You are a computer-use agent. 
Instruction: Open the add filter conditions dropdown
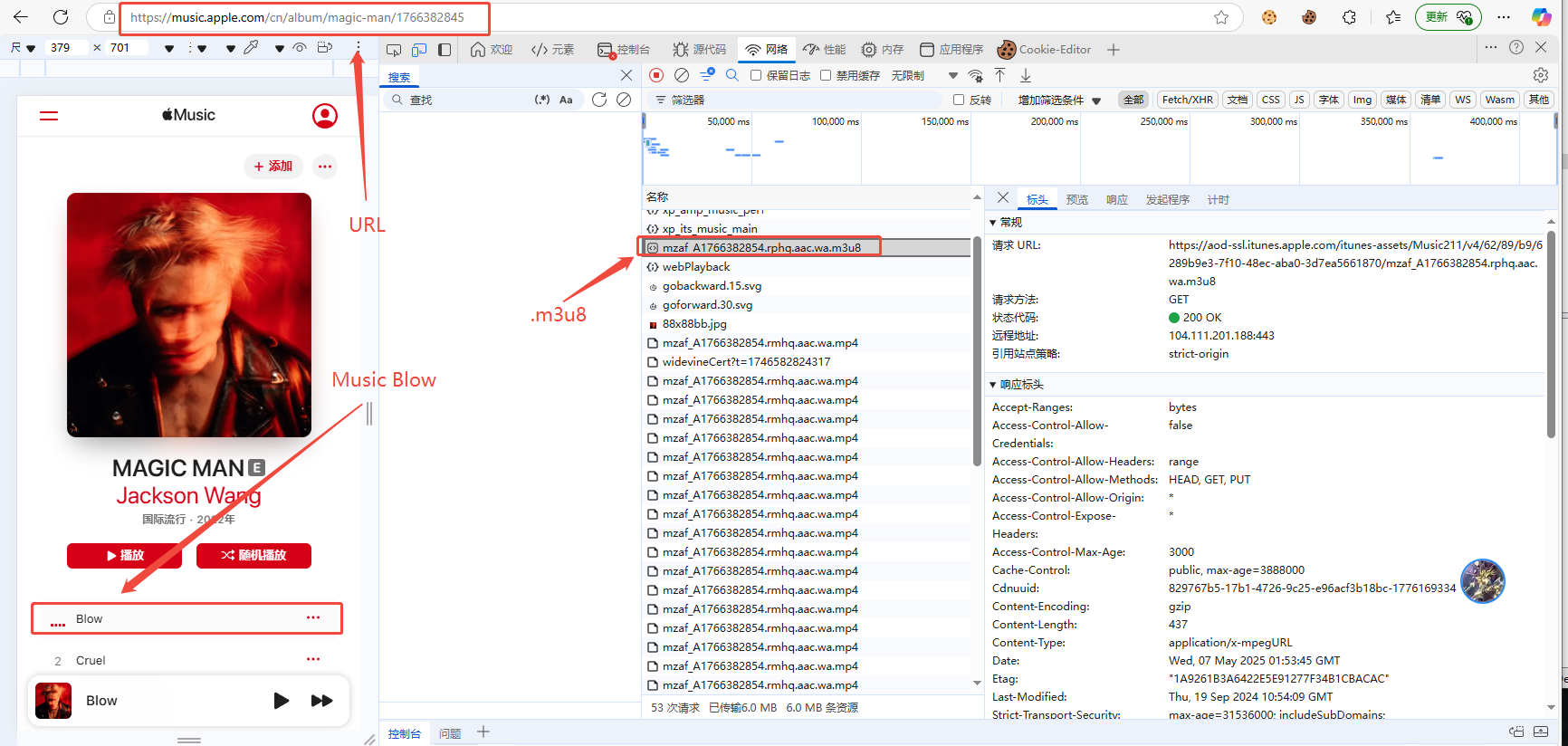[1059, 100]
